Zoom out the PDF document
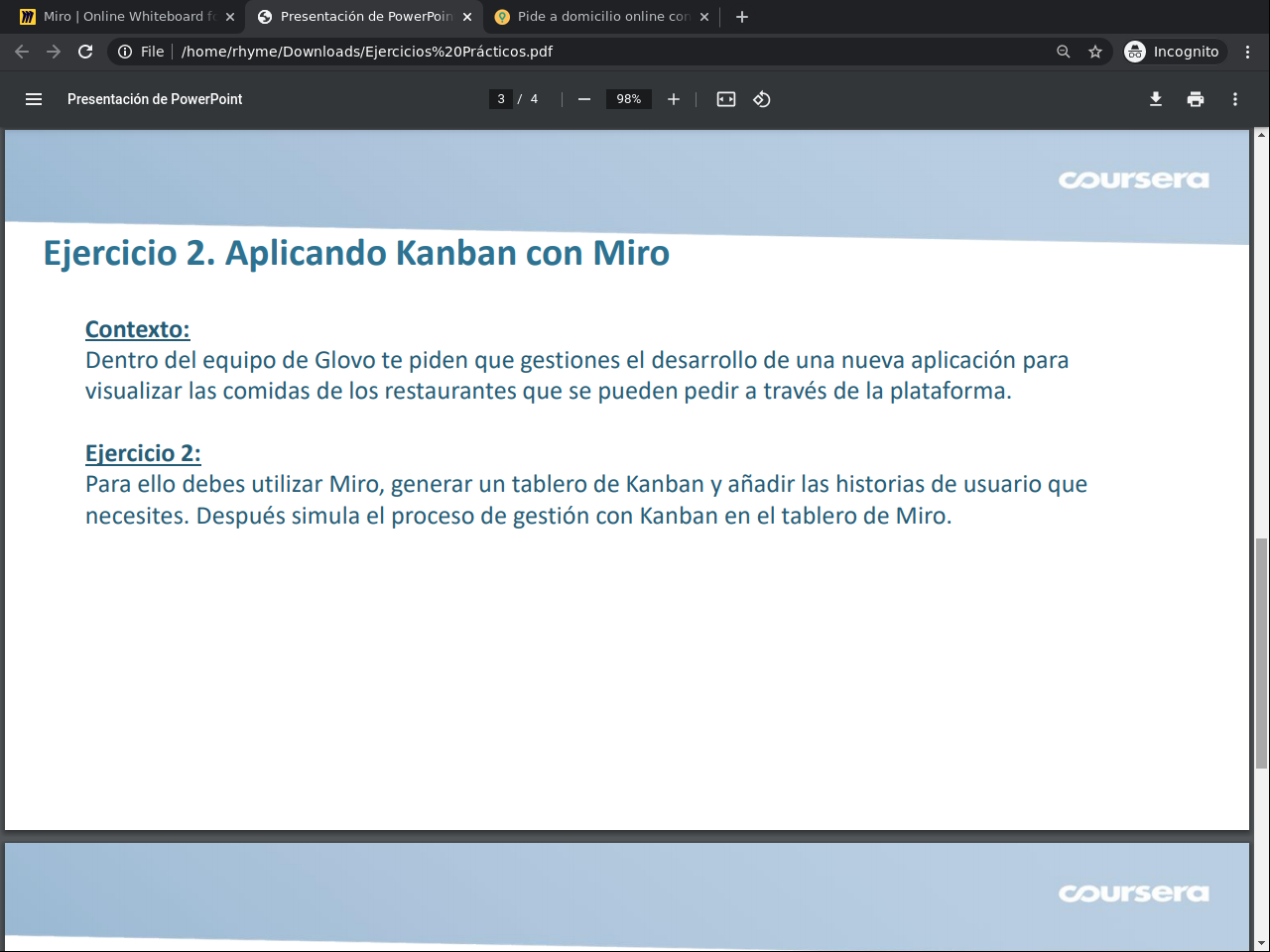Screen dimensions: 1270x952 [x=584, y=99]
